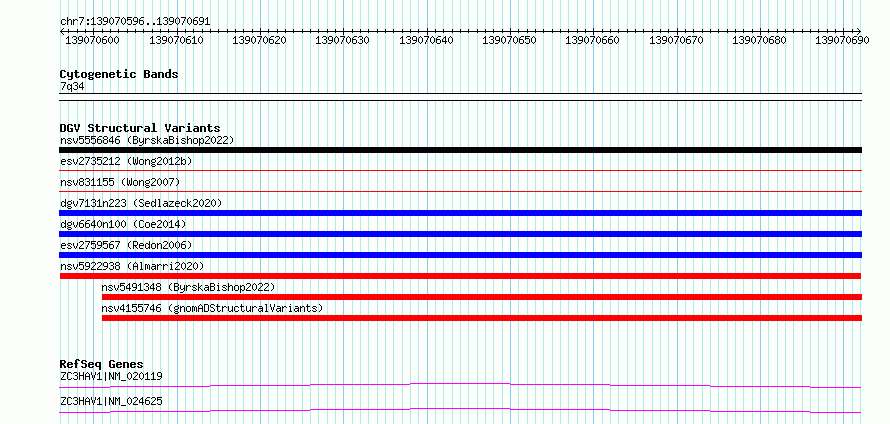Open variant nsv831155 (Wong2007) label
Screen dimensions: 890x424
120,182
